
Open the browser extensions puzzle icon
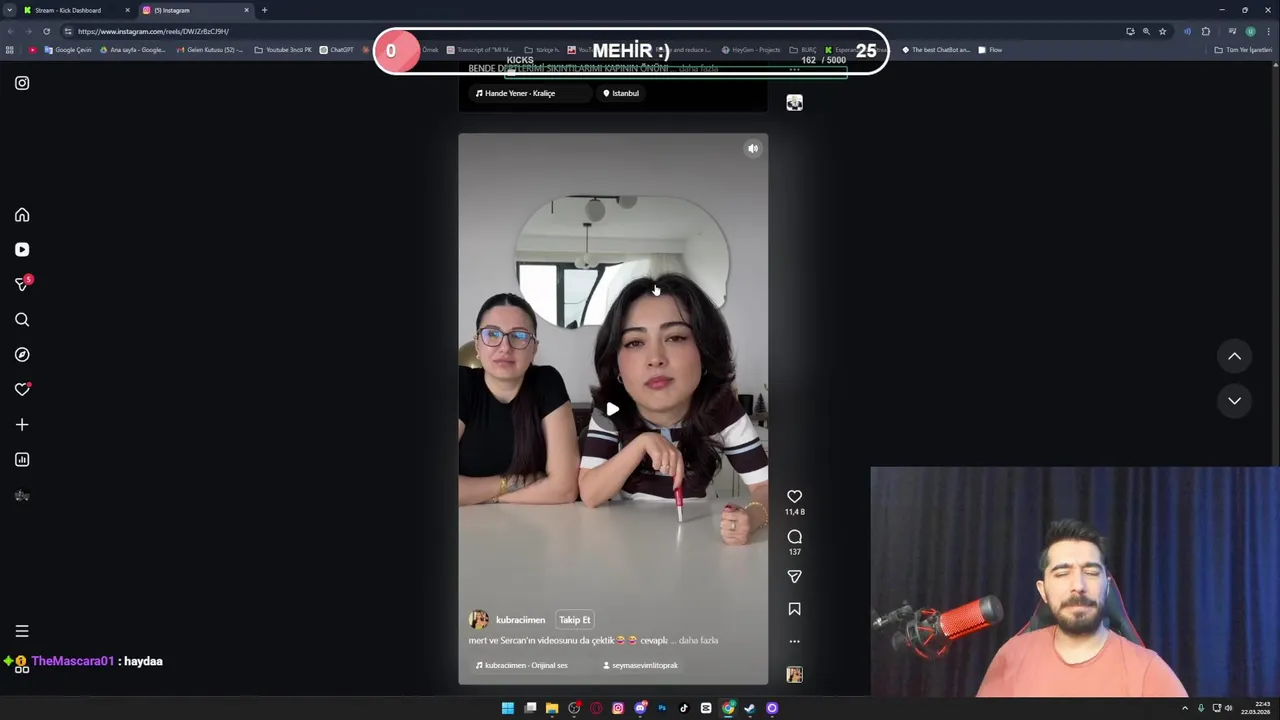coord(1205,31)
